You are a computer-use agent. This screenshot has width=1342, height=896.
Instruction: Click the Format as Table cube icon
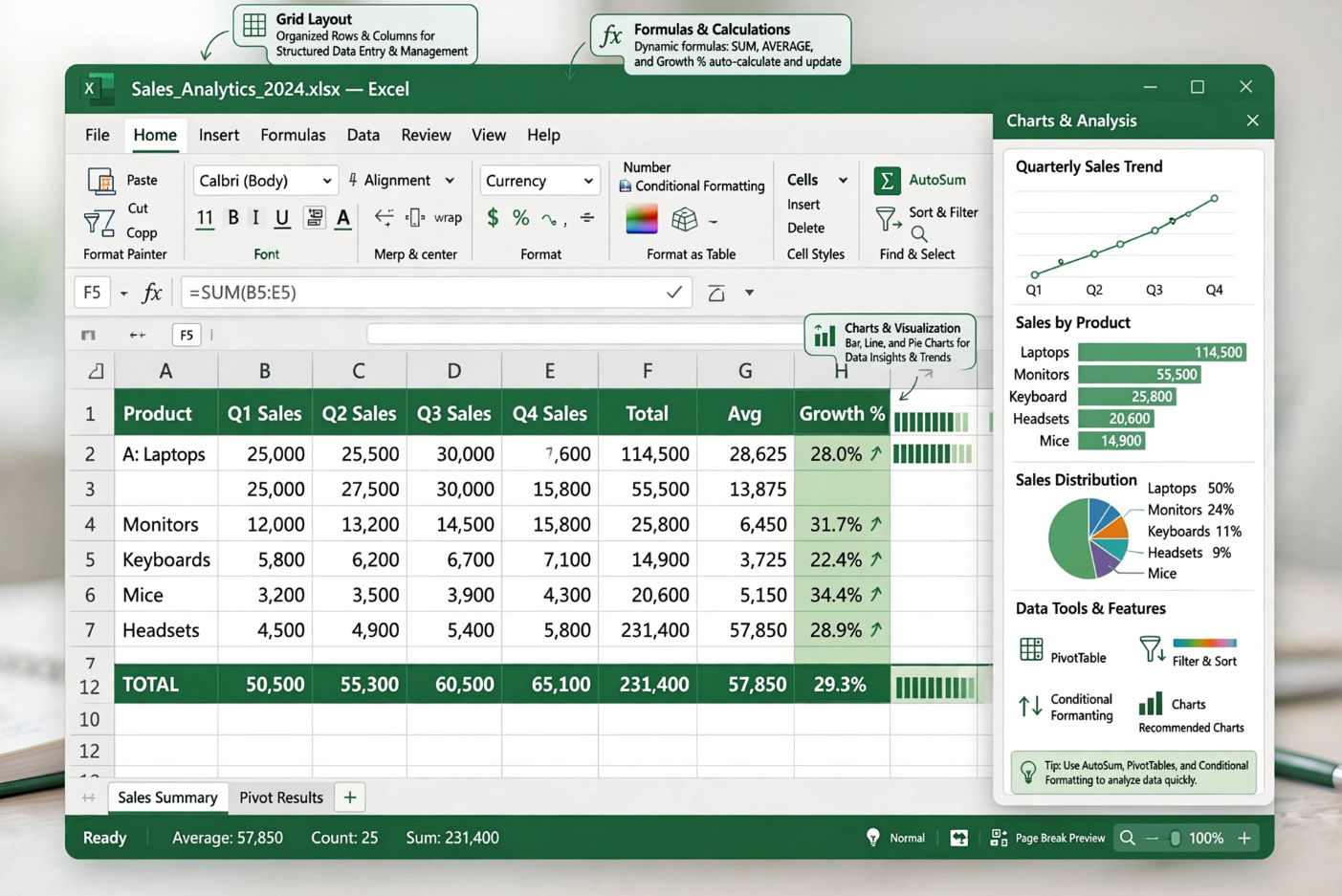coord(684,219)
